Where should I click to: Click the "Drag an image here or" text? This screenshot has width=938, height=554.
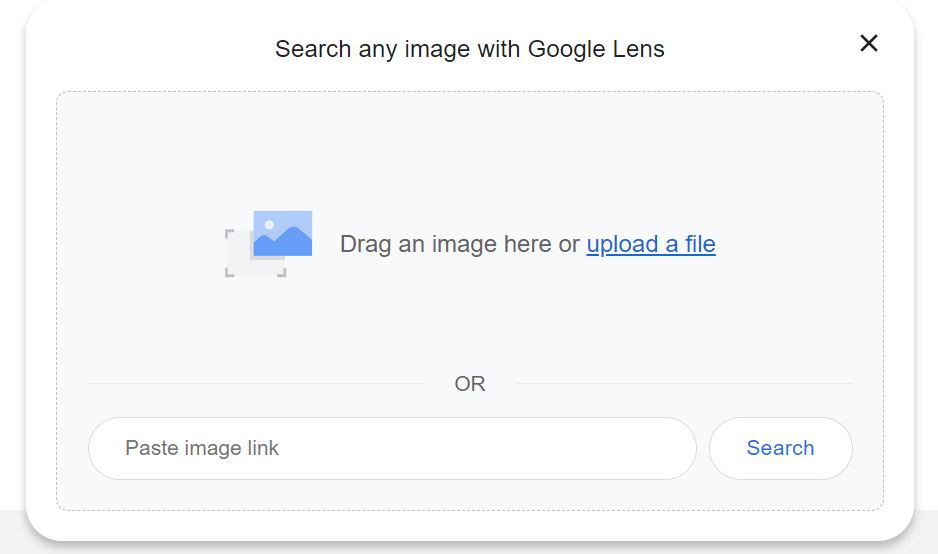pos(459,244)
